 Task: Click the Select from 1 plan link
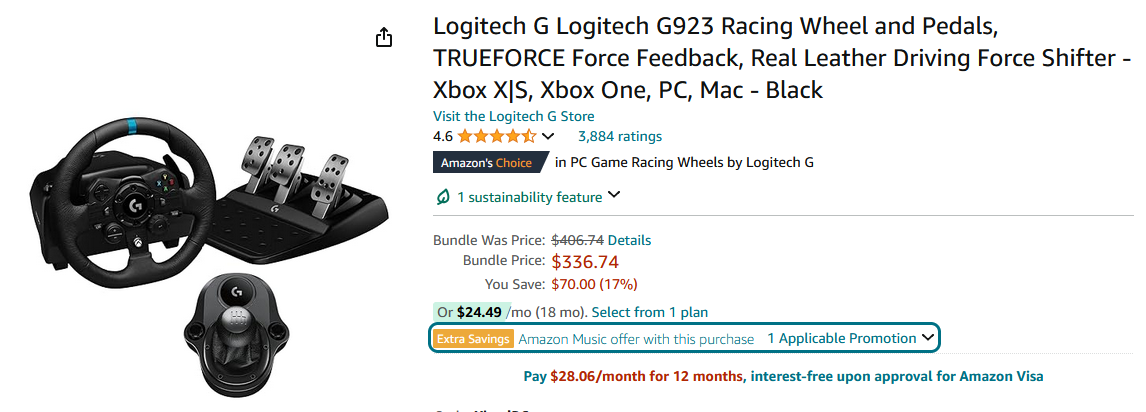point(650,312)
